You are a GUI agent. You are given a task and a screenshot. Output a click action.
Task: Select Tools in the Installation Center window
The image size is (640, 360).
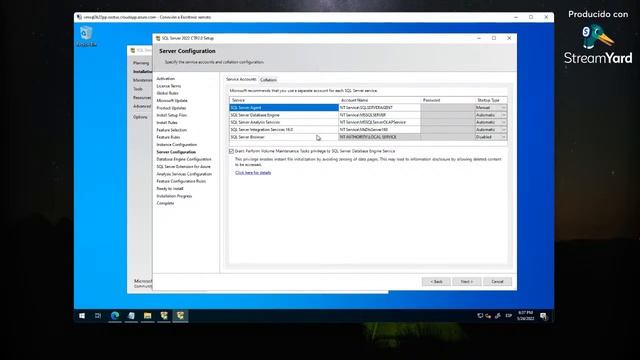point(138,89)
